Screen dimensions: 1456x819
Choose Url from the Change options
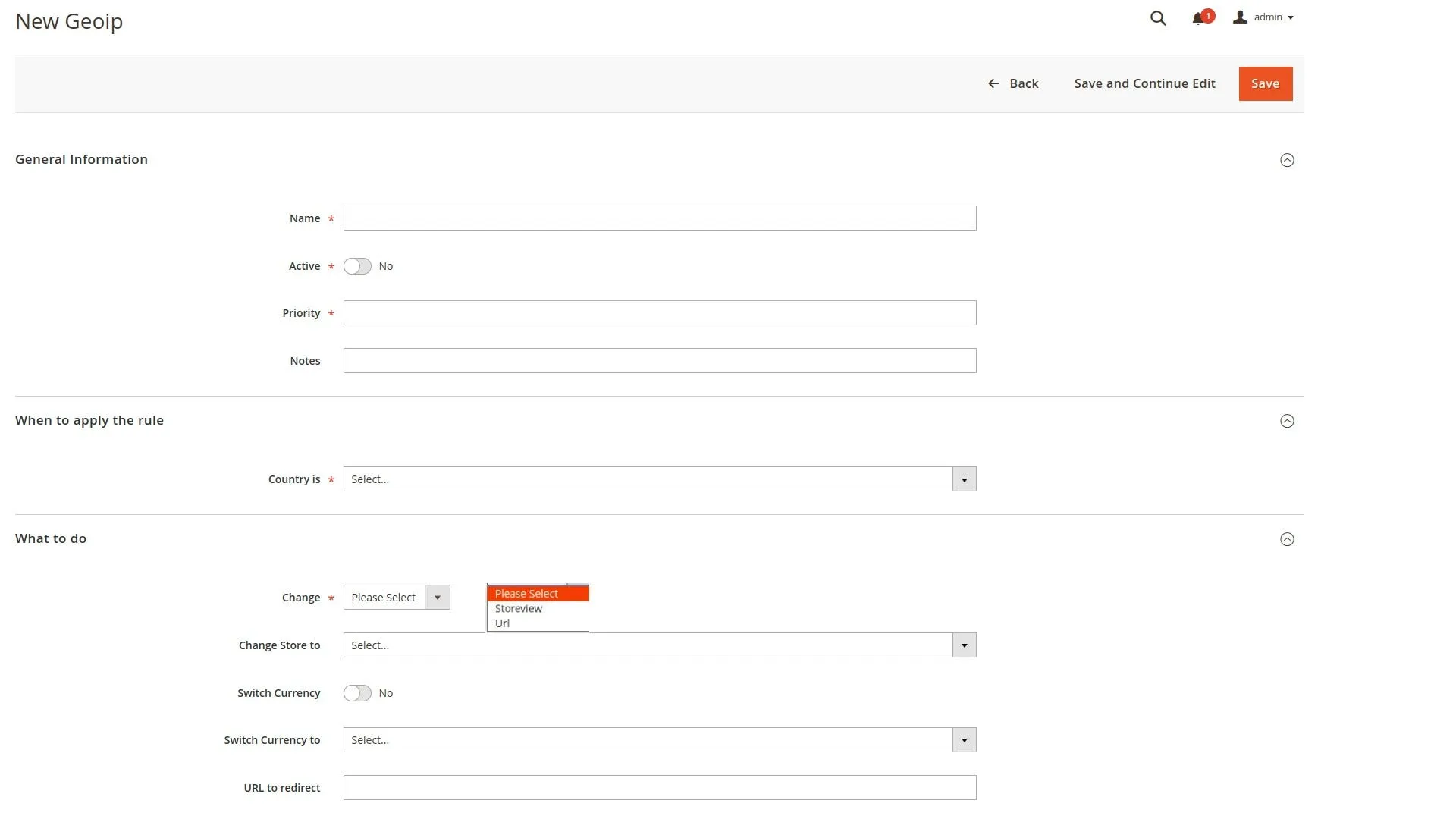[x=502, y=623]
